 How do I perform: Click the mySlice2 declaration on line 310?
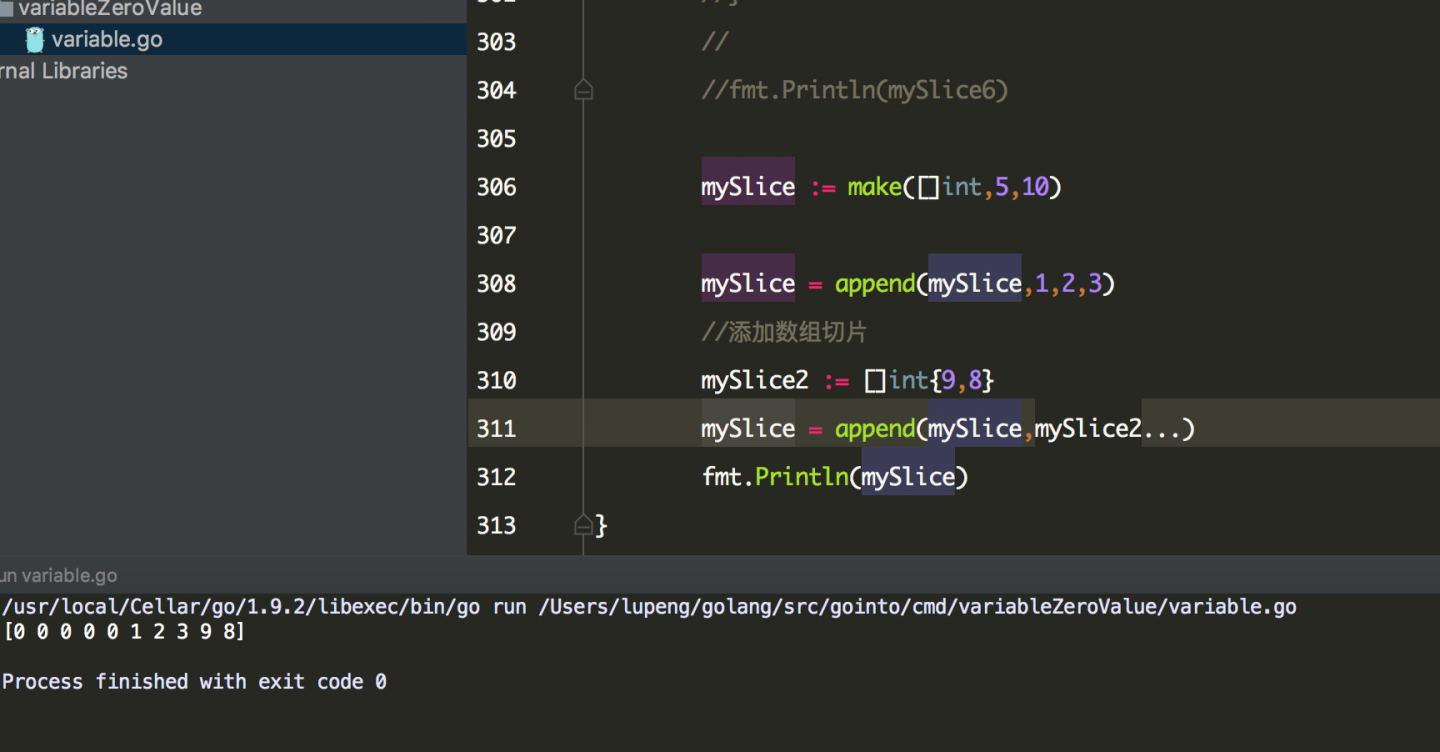pos(755,381)
